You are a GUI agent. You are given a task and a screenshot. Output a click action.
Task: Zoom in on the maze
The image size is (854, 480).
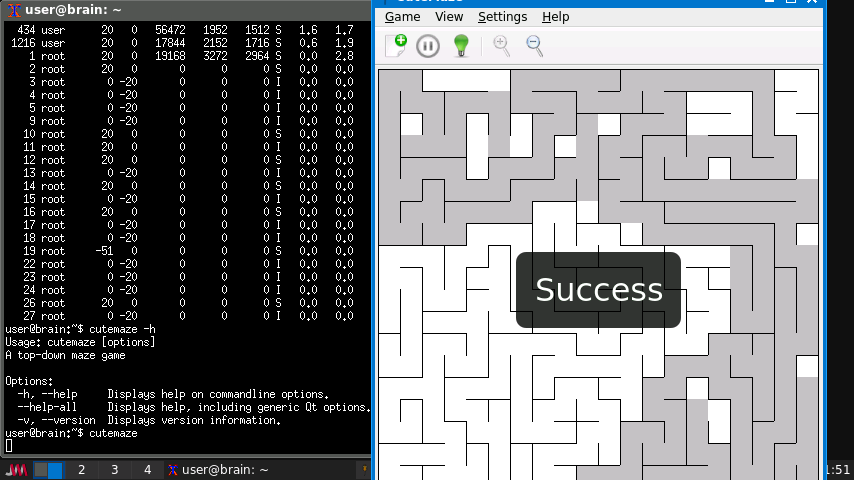coord(501,45)
